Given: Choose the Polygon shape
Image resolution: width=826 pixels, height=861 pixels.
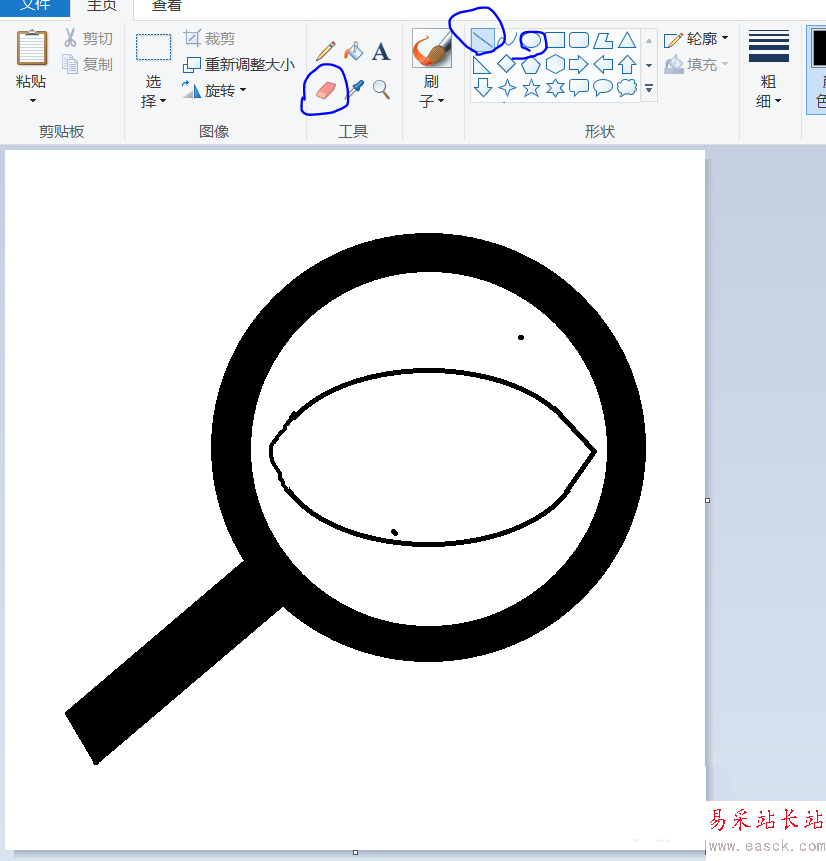Looking at the screenshot, I should (x=603, y=40).
